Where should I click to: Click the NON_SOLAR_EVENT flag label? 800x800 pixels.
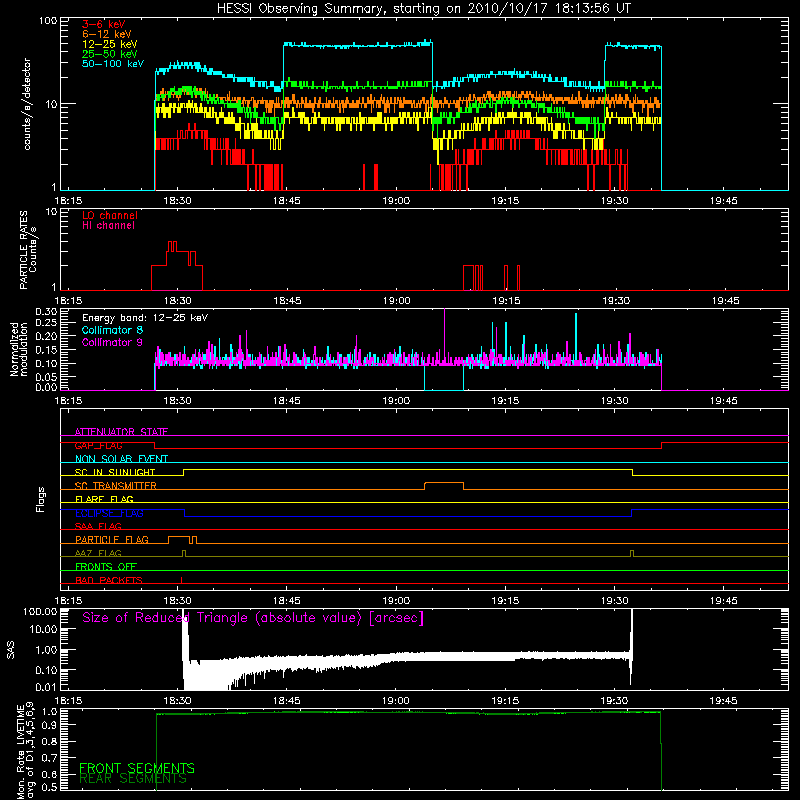click(x=121, y=459)
